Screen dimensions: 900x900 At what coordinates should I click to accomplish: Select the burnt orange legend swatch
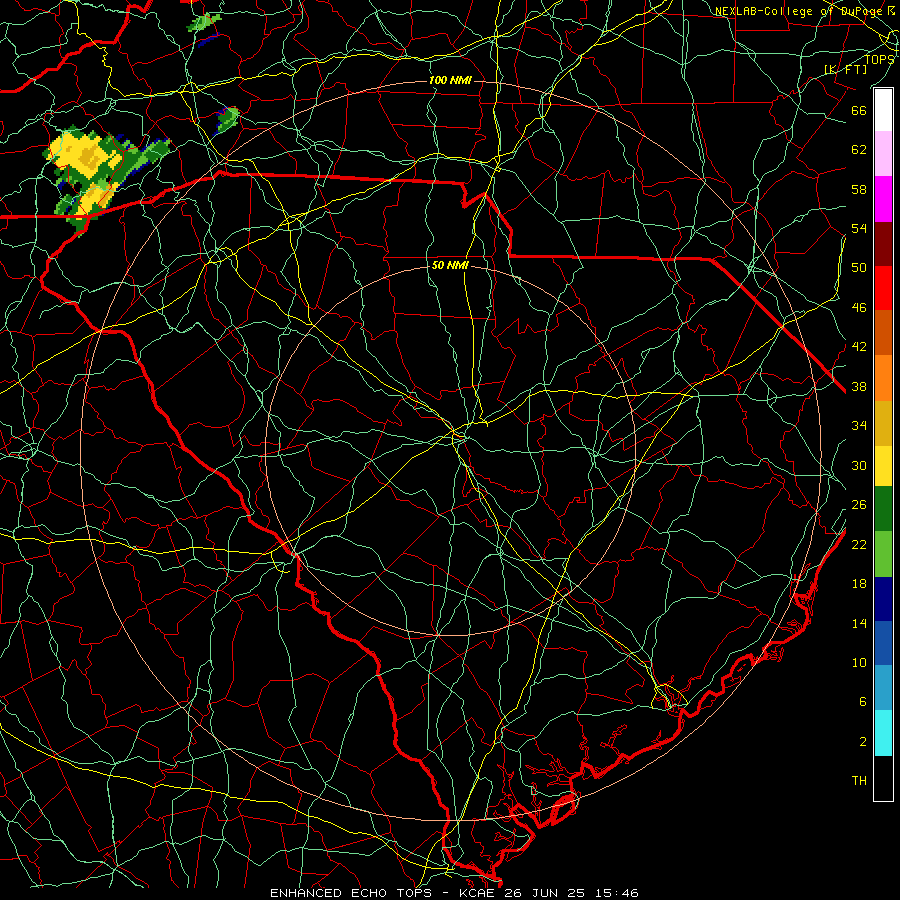883,333
